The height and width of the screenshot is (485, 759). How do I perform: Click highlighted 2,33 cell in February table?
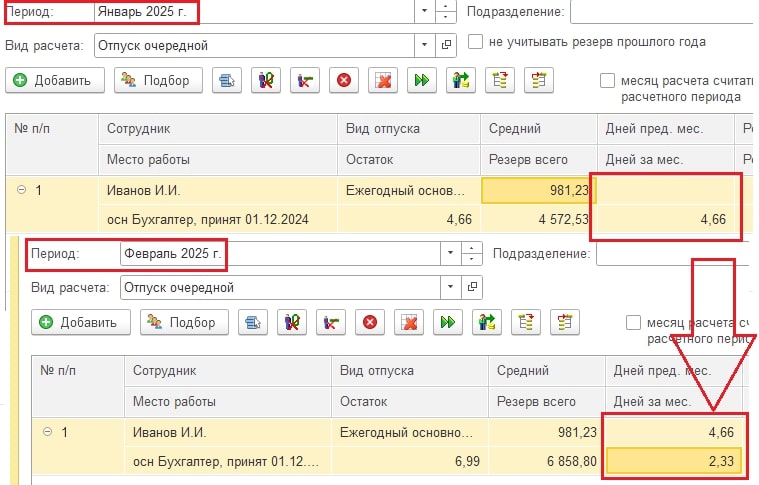coord(674,461)
